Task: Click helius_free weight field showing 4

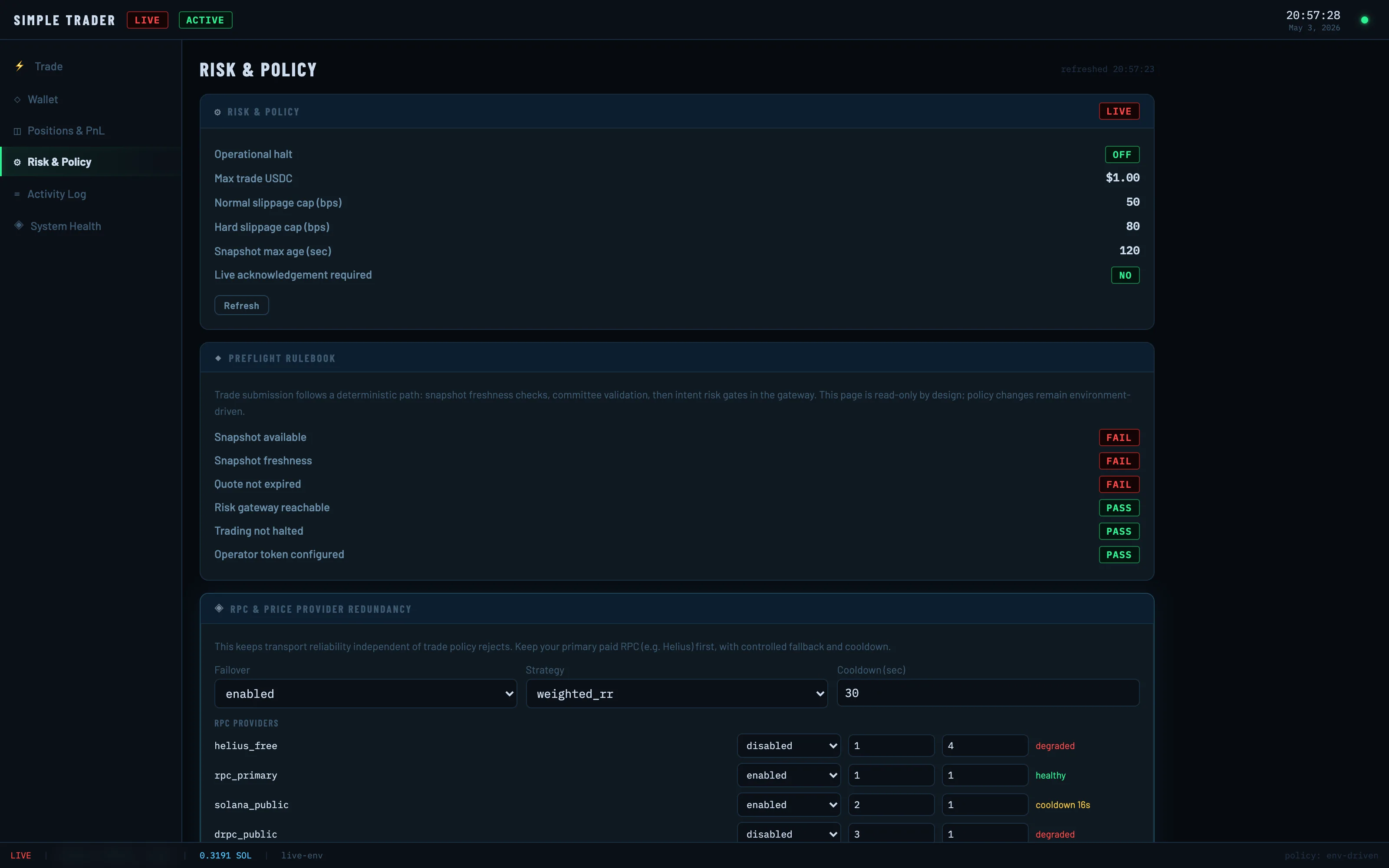Action: coord(985,746)
